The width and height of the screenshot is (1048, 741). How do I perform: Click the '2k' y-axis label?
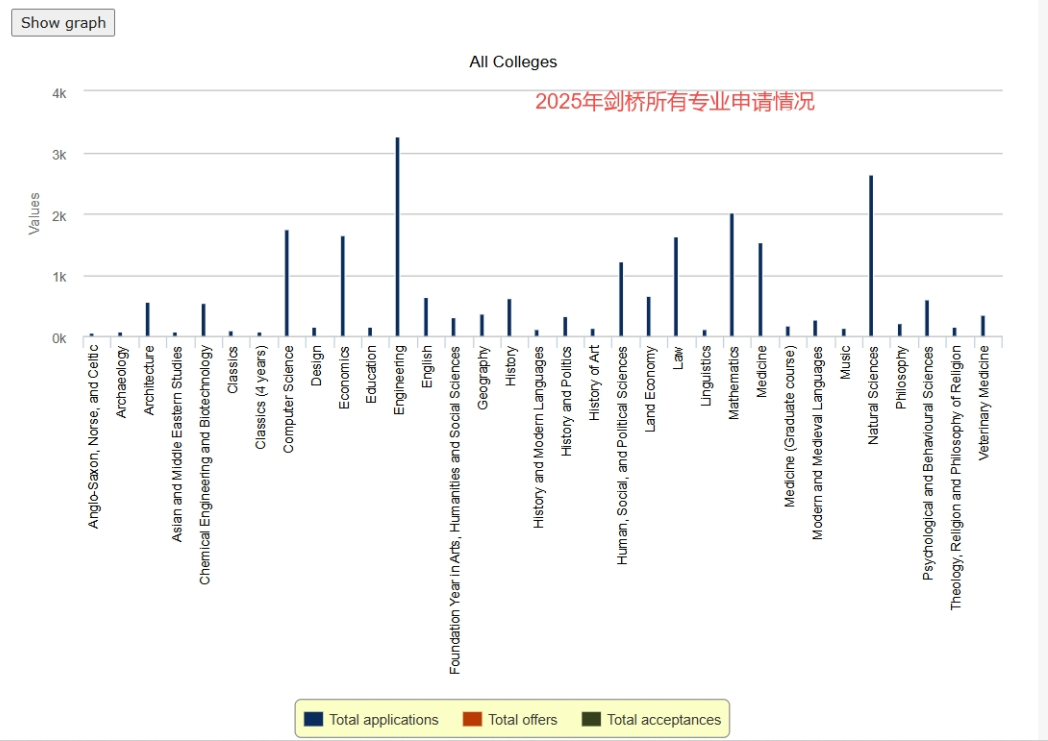click(x=59, y=216)
